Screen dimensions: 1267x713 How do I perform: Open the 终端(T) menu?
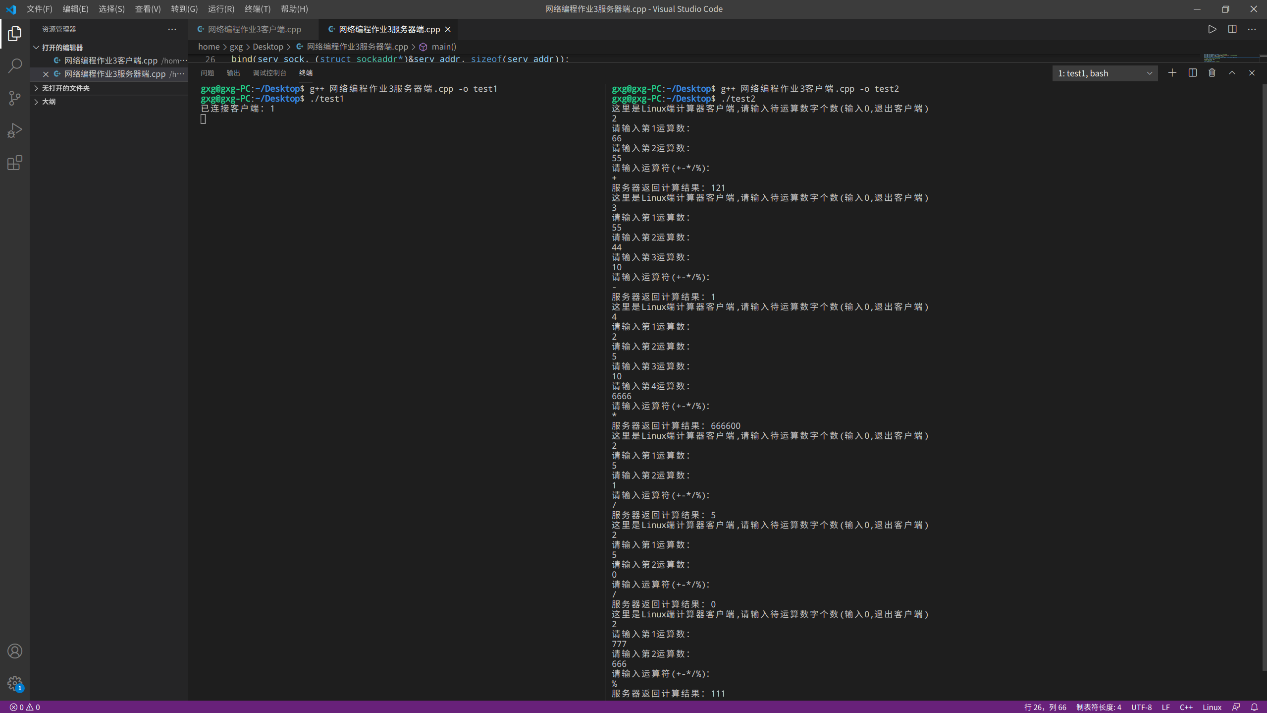257,9
